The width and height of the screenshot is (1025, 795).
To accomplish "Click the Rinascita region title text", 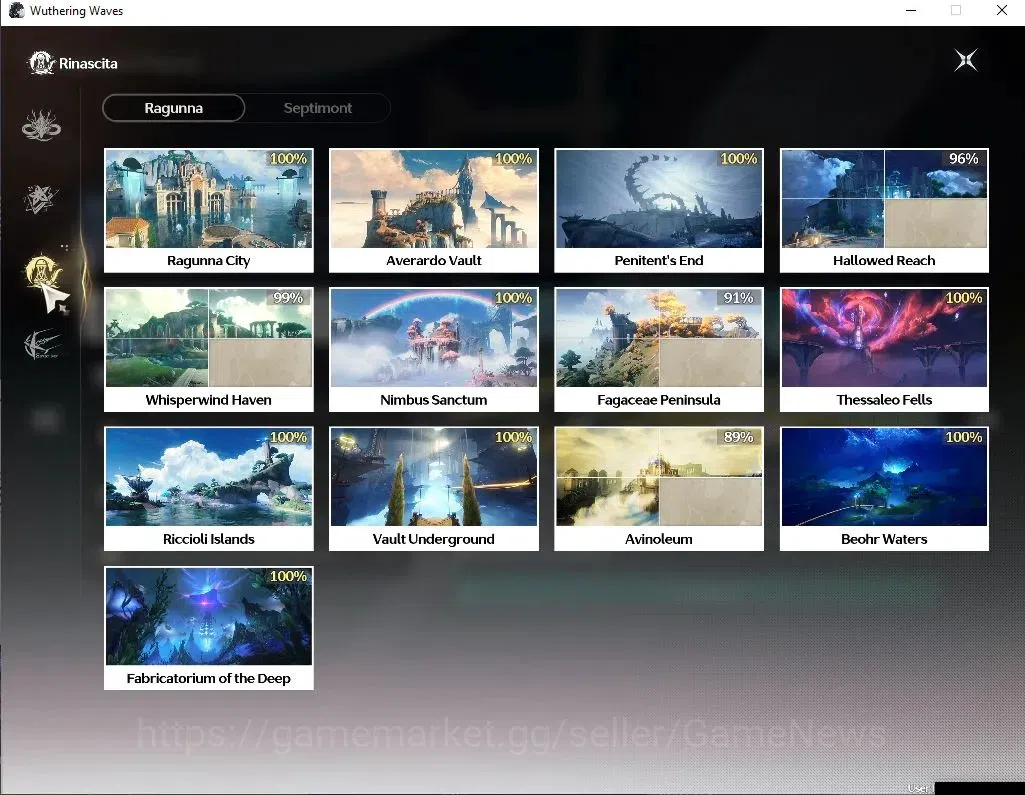I will [88, 63].
